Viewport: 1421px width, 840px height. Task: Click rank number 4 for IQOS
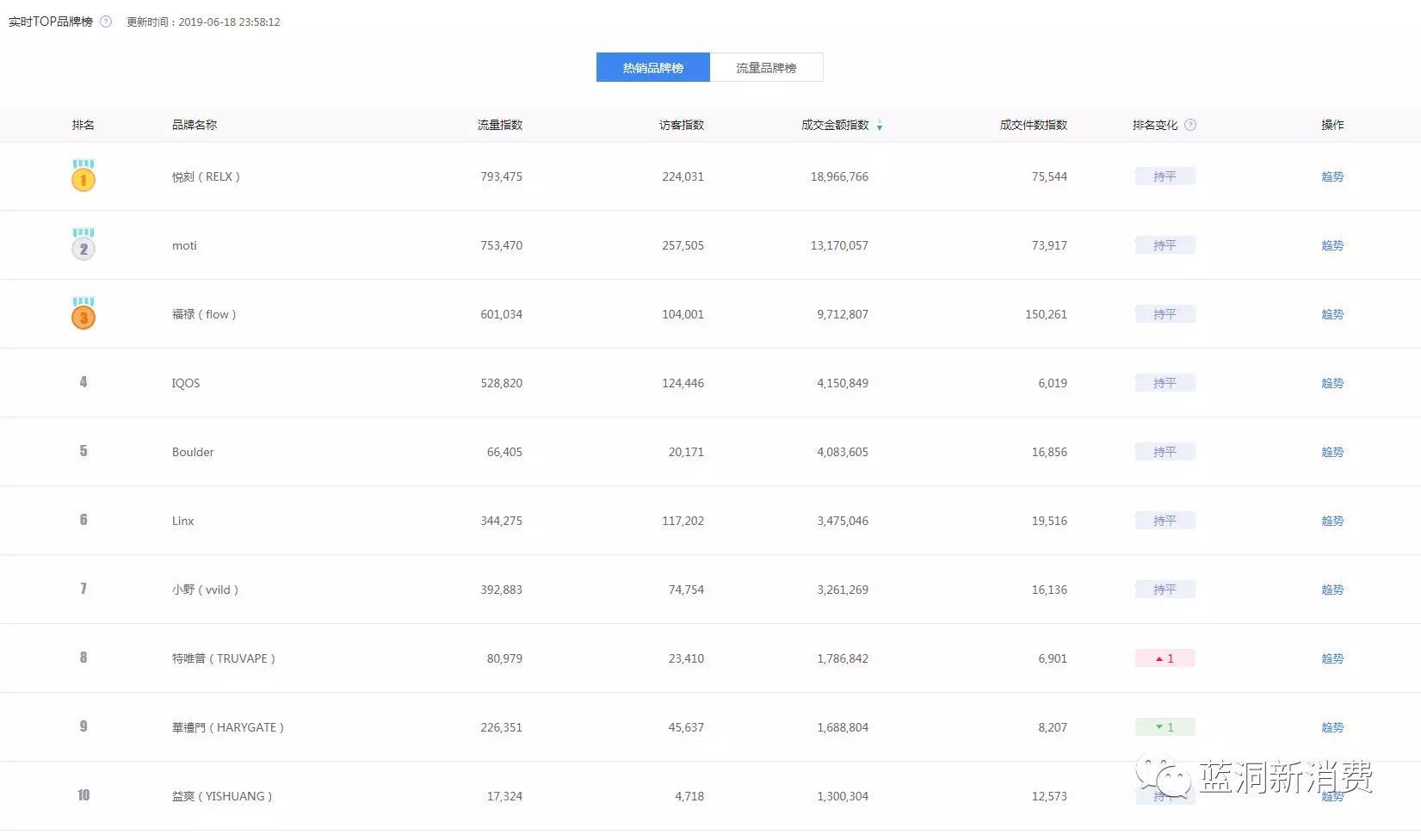tap(83, 382)
